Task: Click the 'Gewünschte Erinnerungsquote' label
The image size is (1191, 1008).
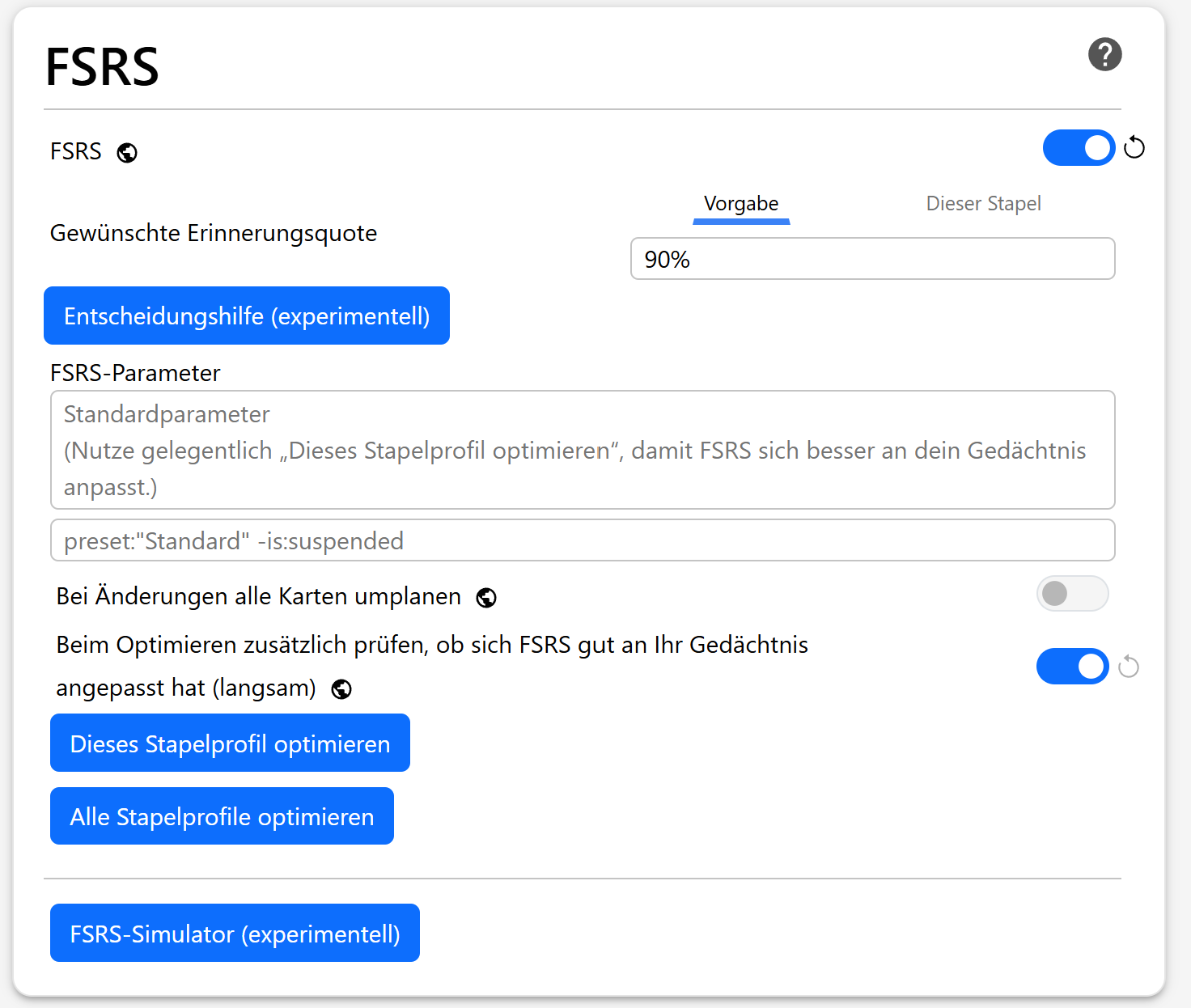Action: [214, 233]
